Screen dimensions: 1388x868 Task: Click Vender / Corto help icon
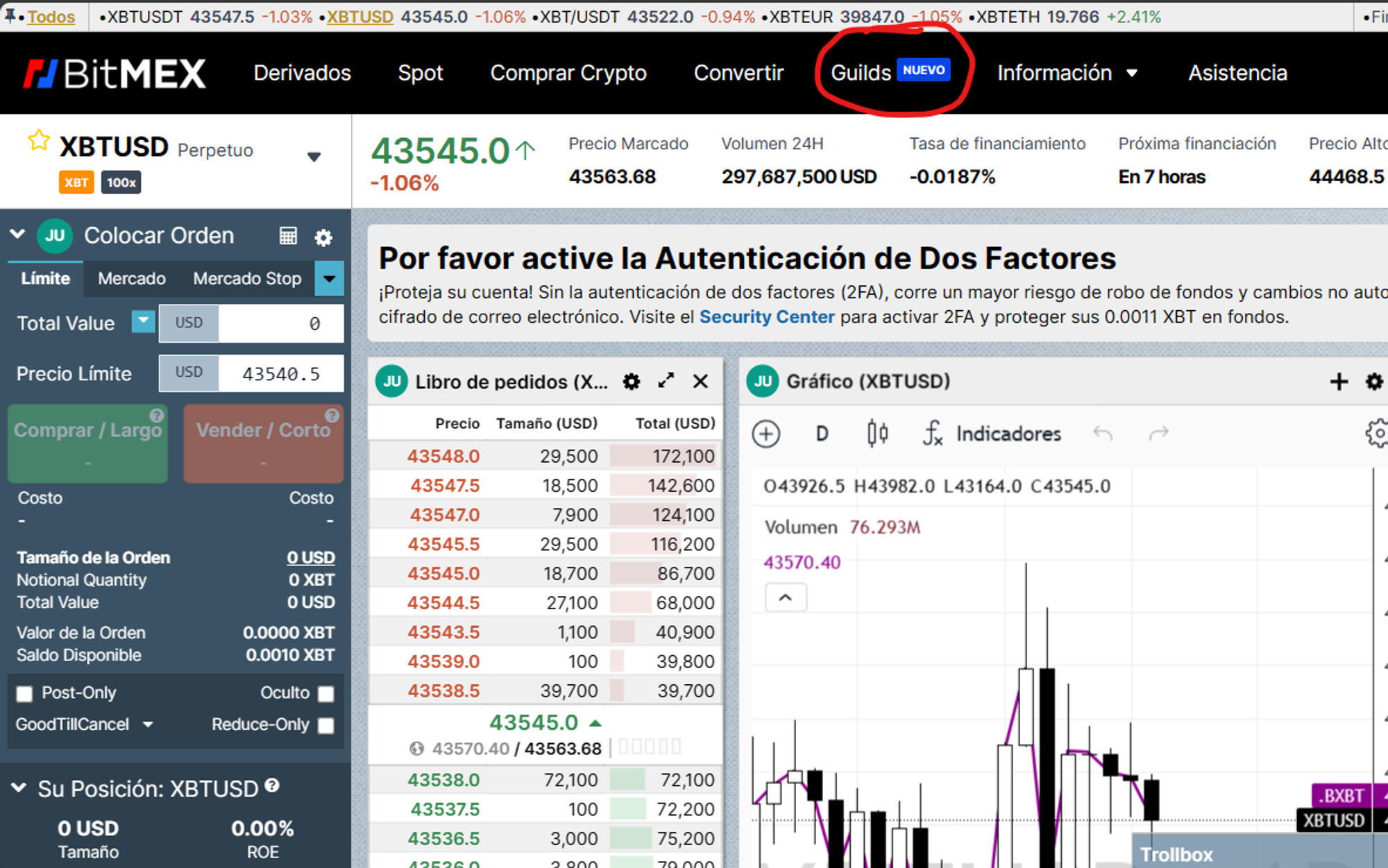(x=332, y=416)
